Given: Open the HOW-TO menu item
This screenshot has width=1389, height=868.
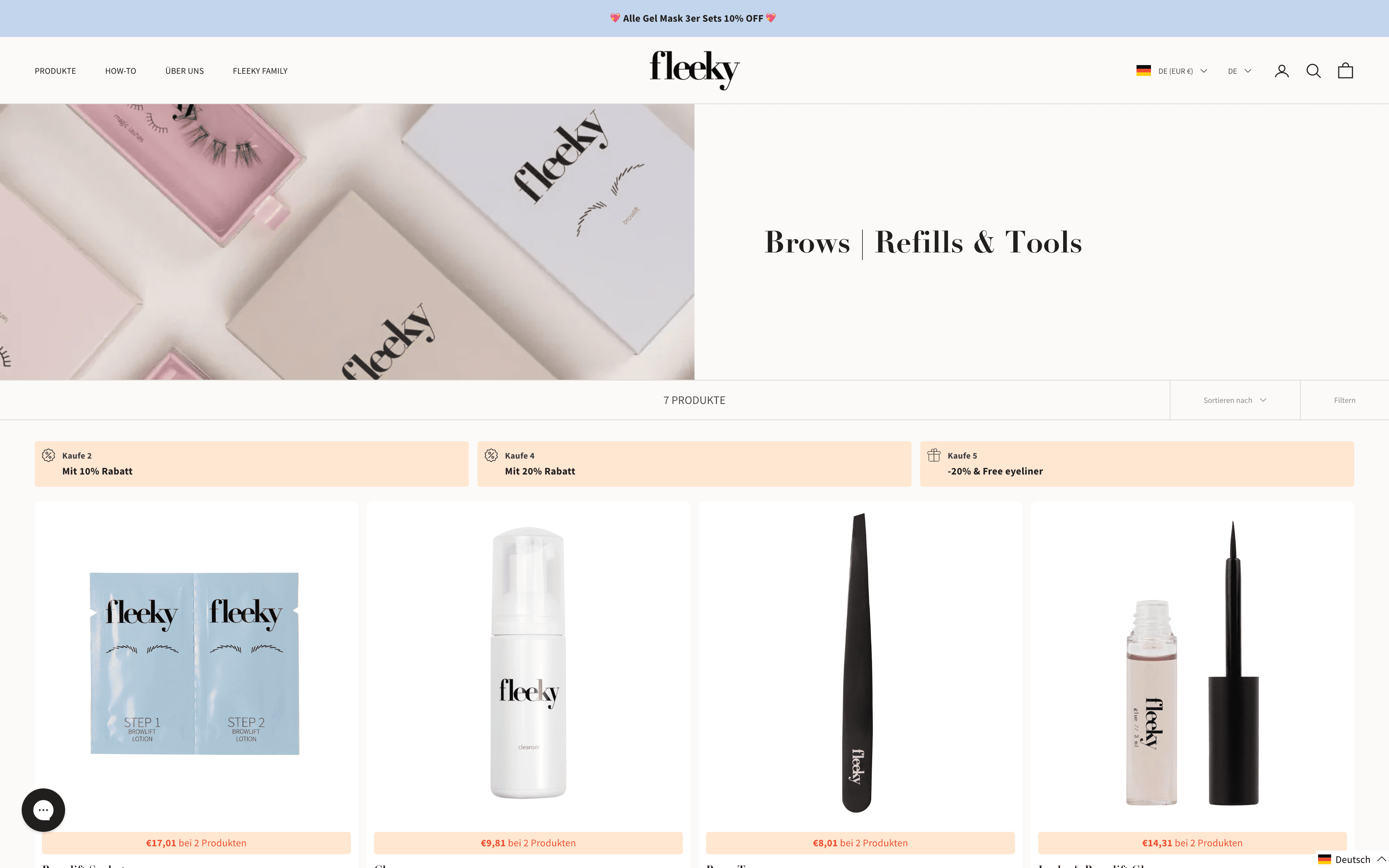Looking at the screenshot, I should pyautogui.click(x=120, y=71).
